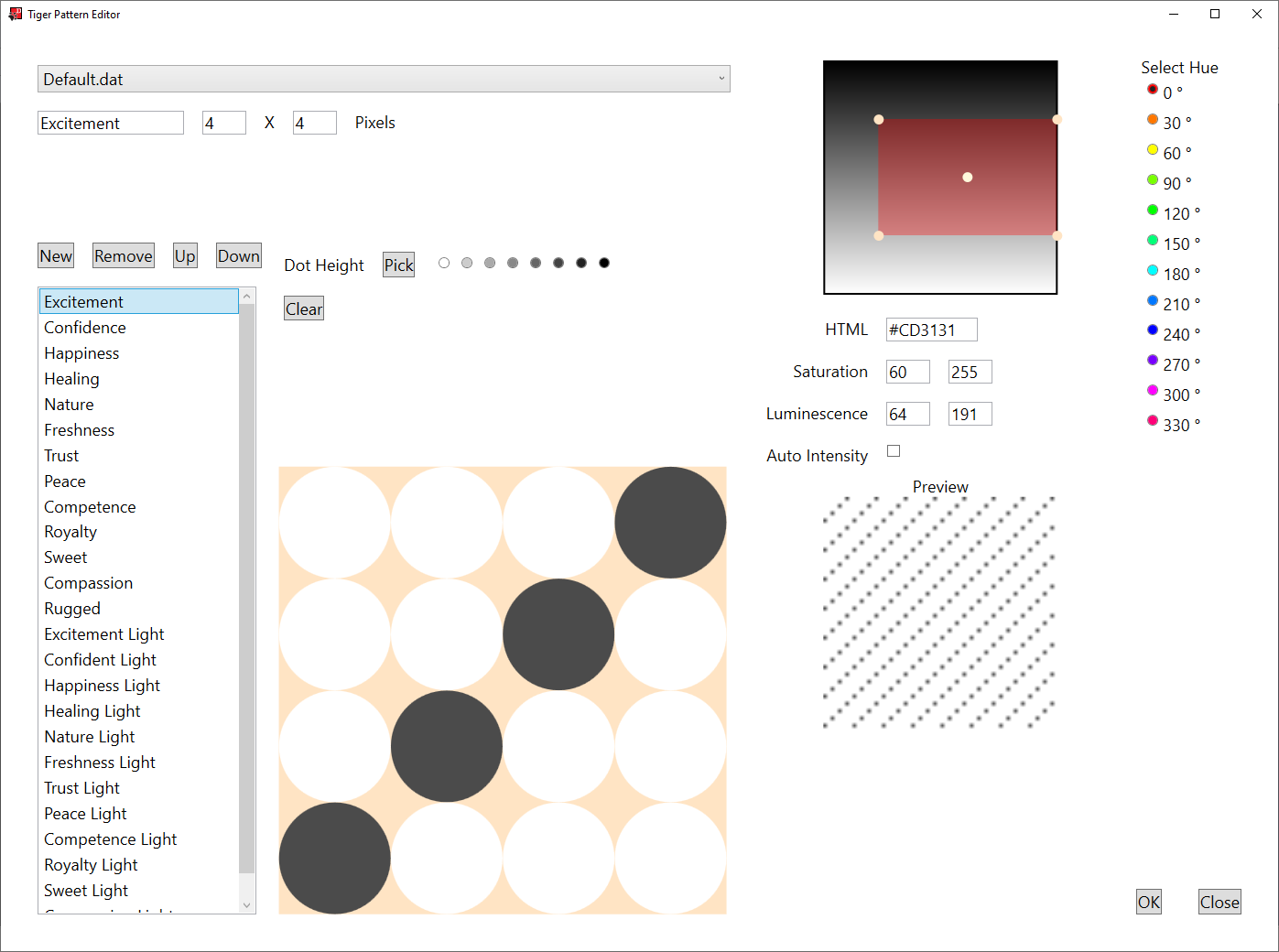Click the pattern preview thumbnail

point(939,612)
